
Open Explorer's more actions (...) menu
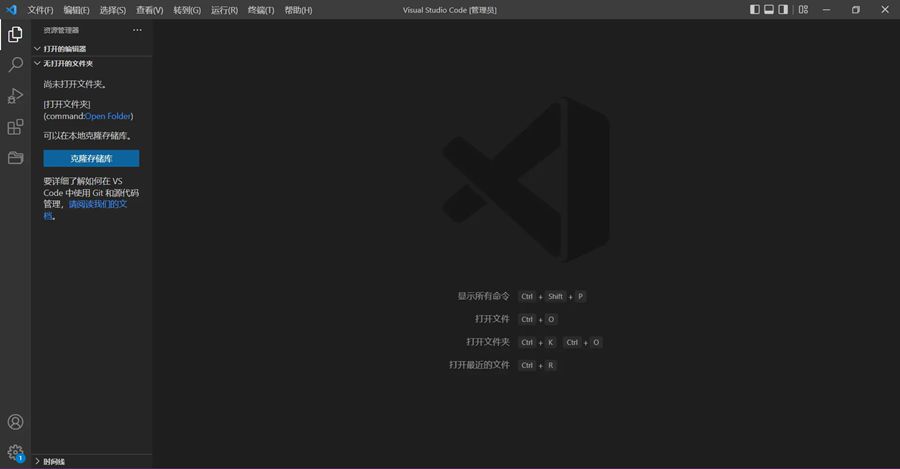(x=137, y=30)
